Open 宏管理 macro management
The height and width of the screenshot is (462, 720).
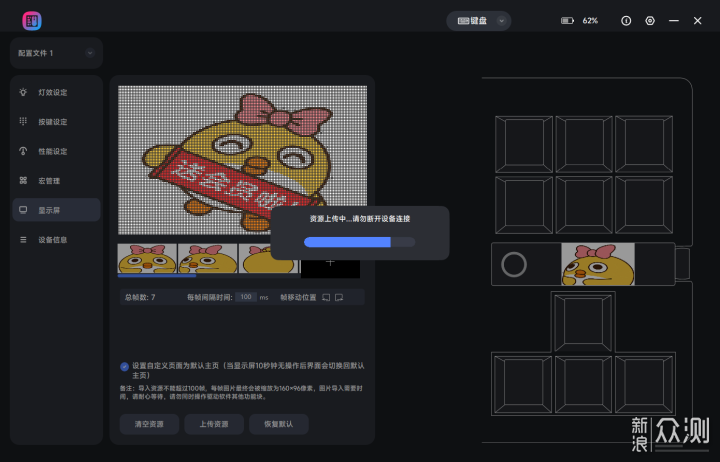[56, 180]
